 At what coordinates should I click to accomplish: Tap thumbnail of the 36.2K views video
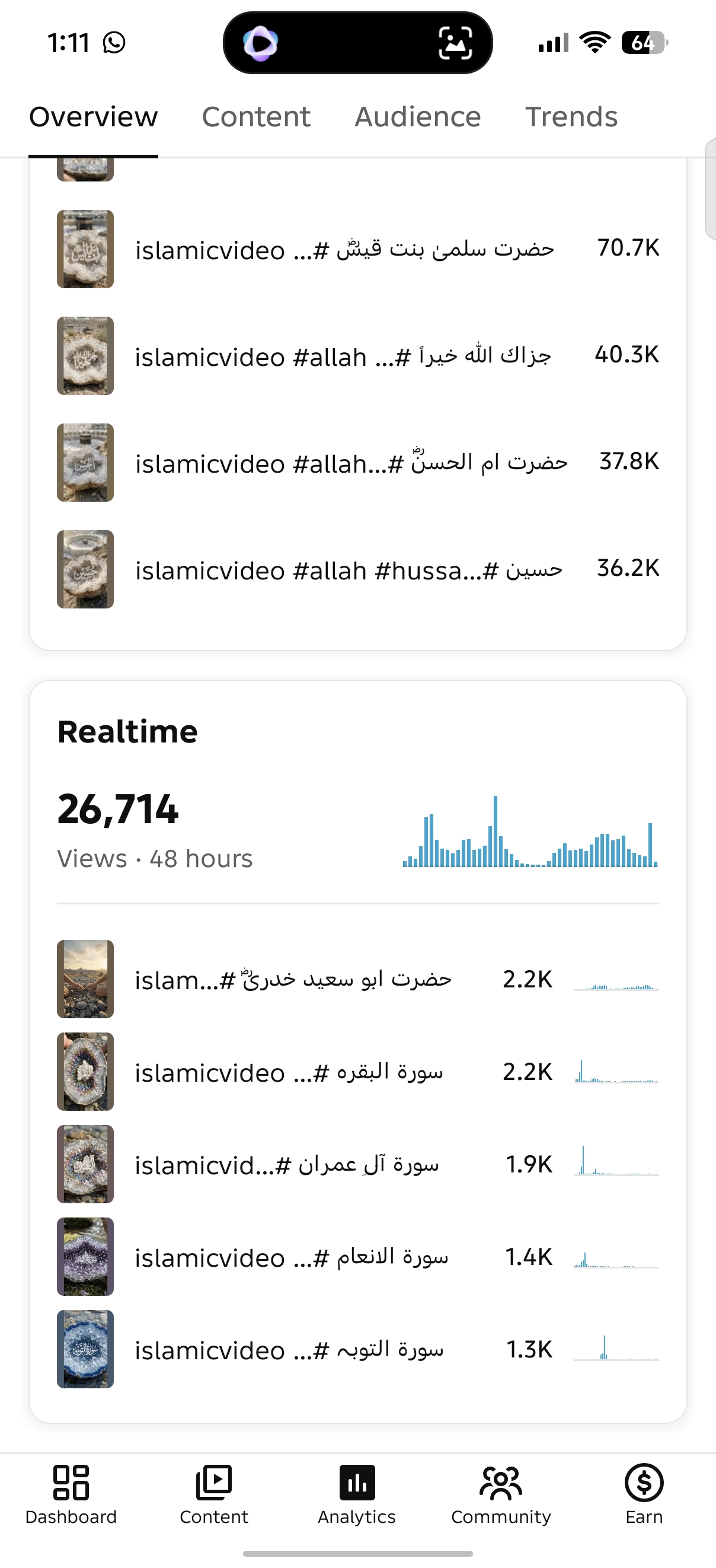(x=85, y=569)
